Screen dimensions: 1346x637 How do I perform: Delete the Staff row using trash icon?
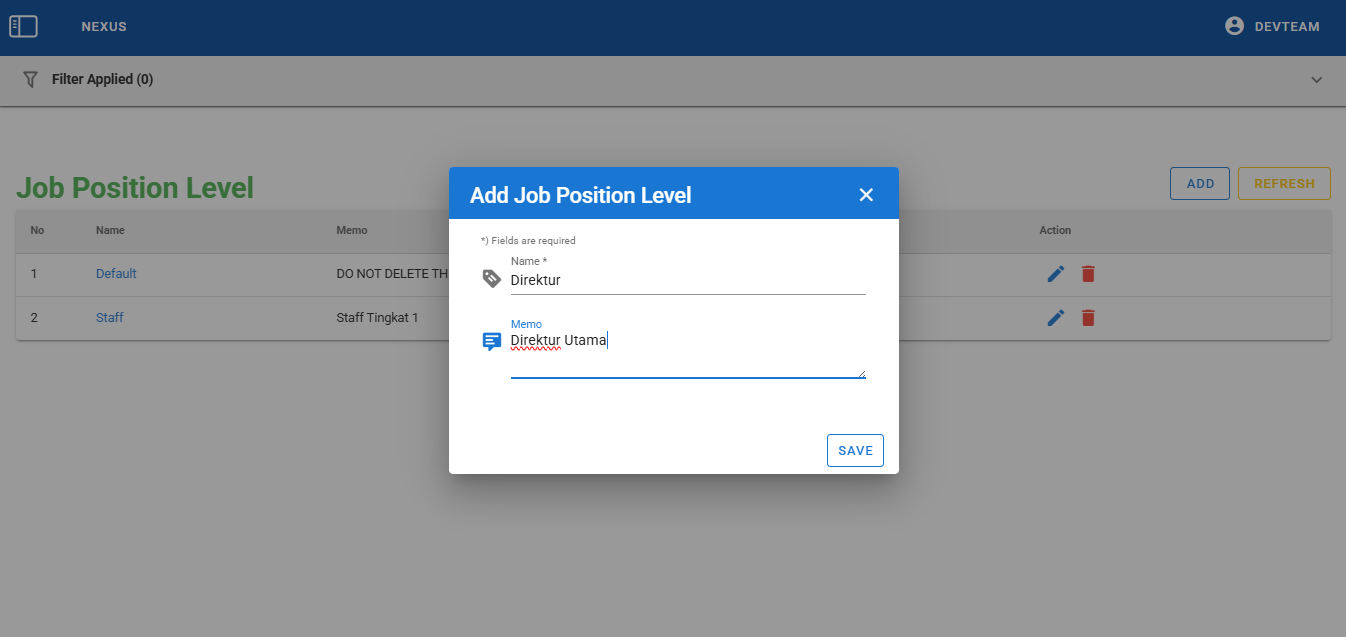pos(1089,318)
